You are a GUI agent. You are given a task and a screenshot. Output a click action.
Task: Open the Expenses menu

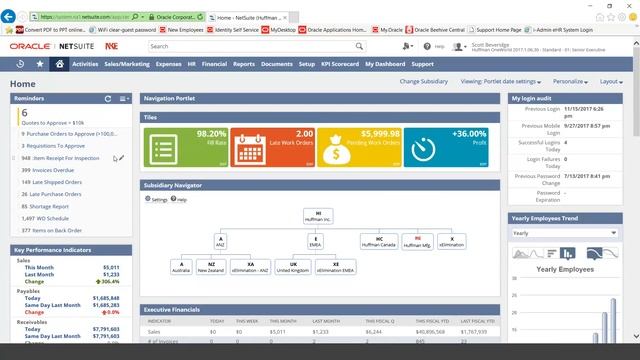[x=169, y=64]
